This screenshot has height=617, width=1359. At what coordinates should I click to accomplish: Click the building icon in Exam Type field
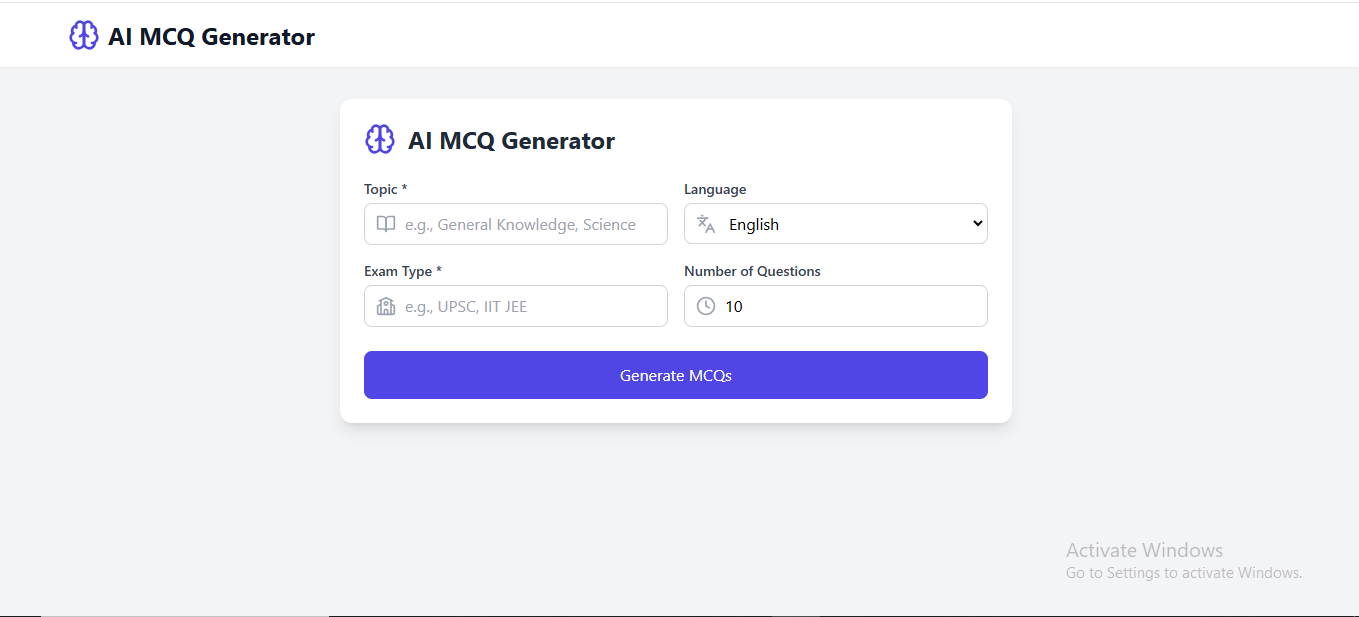385,306
